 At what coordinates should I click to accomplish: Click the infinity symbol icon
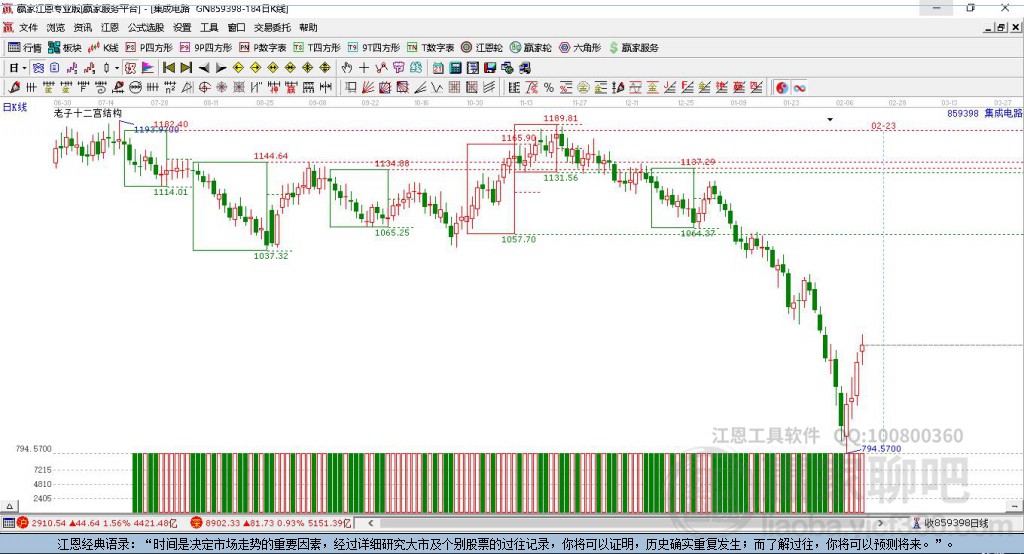coord(800,87)
